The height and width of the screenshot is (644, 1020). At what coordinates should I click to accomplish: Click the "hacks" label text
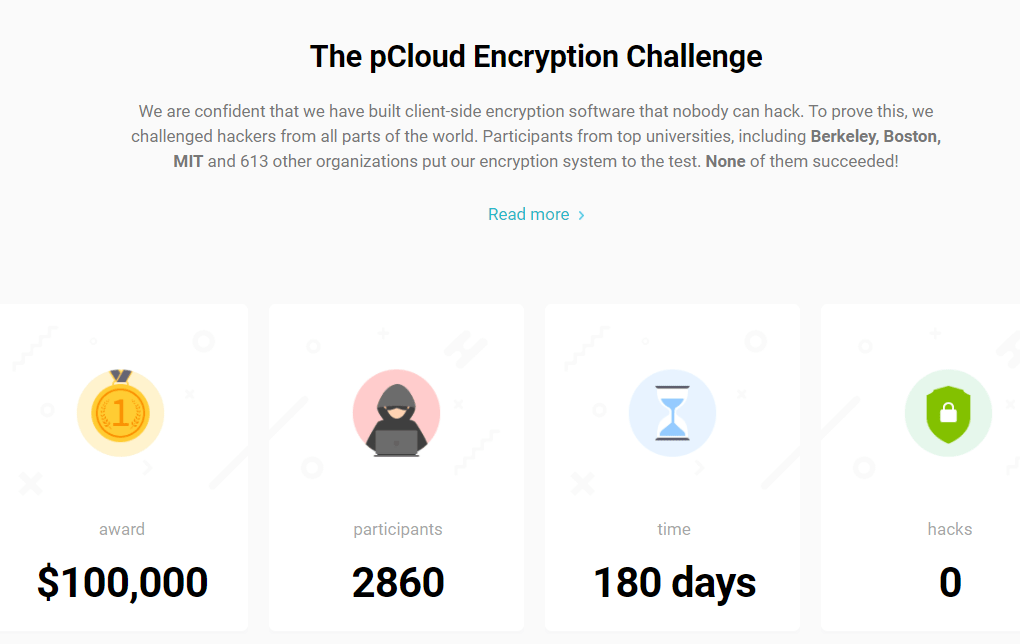point(950,529)
